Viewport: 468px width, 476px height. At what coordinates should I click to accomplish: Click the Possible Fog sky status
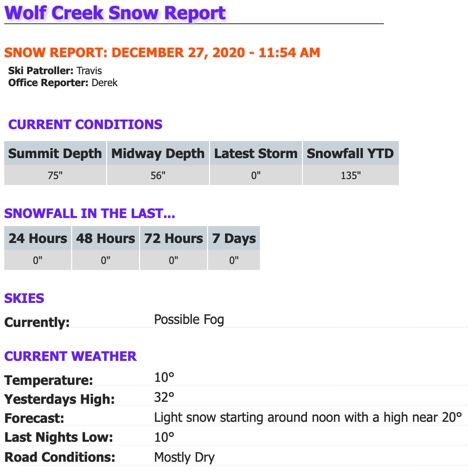coord(189,320)
